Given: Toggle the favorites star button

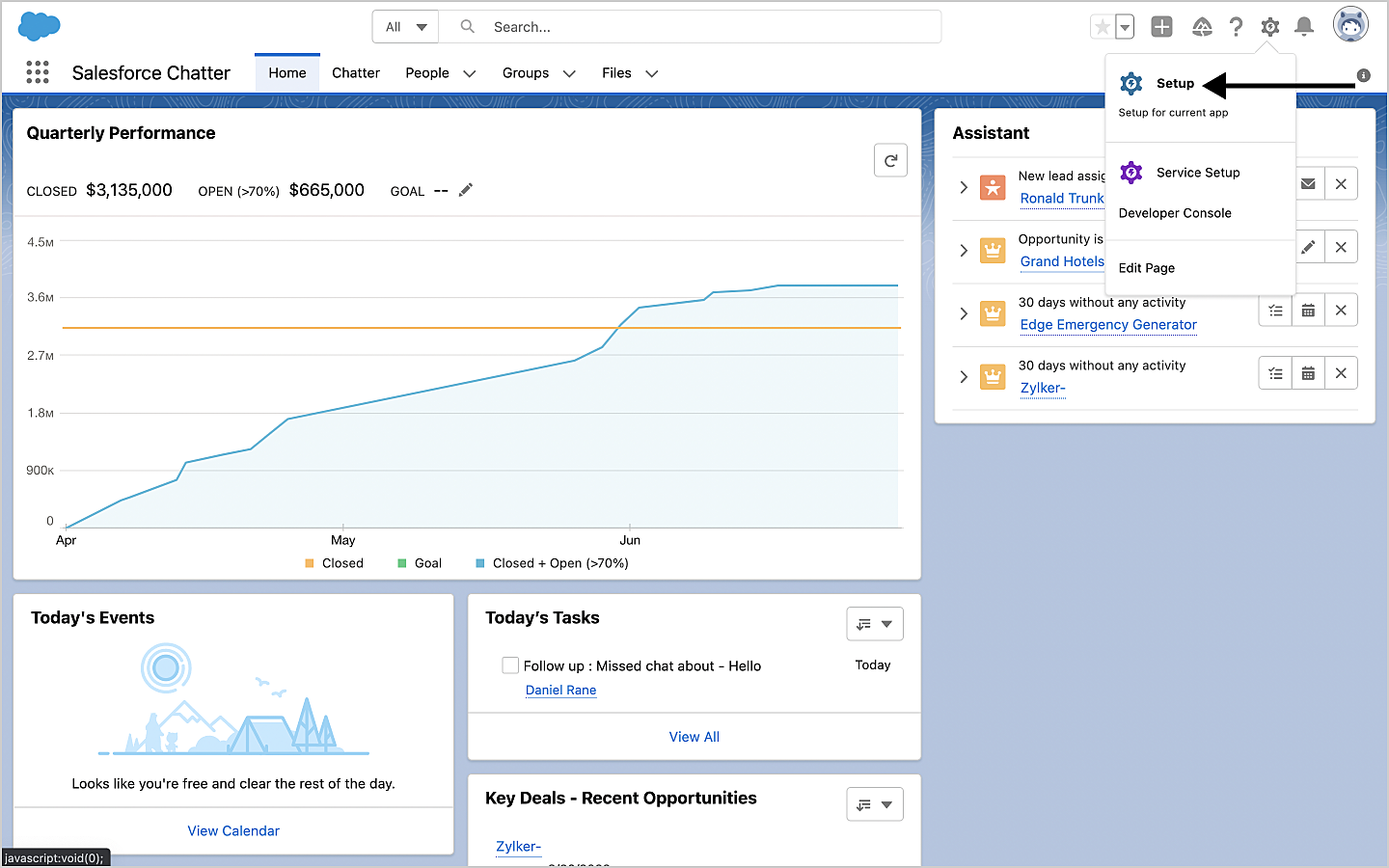Looking at the screenshot, I should tap(1102, 27).
